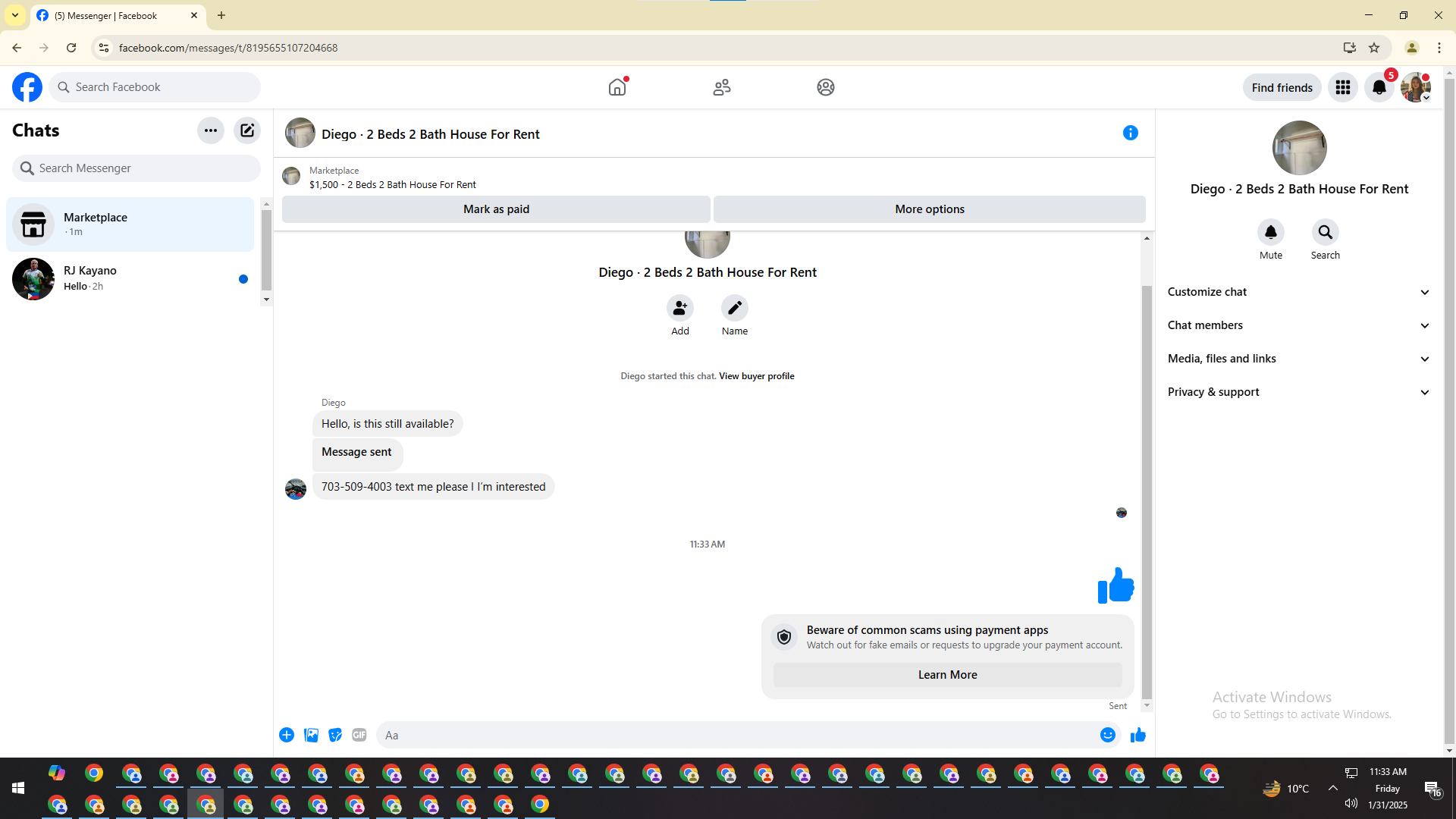The width and height of the screenshot is (1456, 819).
Task: View site information icon in address bar
Action: [104, 48]
